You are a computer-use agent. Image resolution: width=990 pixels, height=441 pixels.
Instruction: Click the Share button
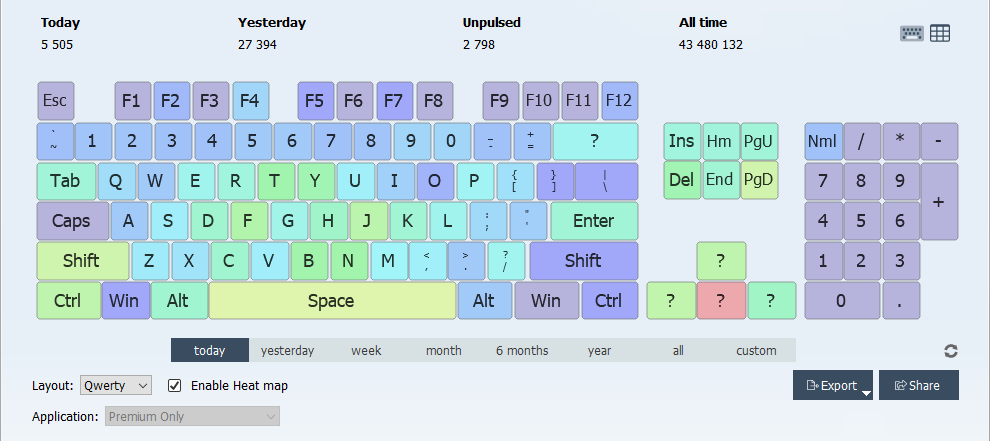pyautogui.click(x=918, y=385)
